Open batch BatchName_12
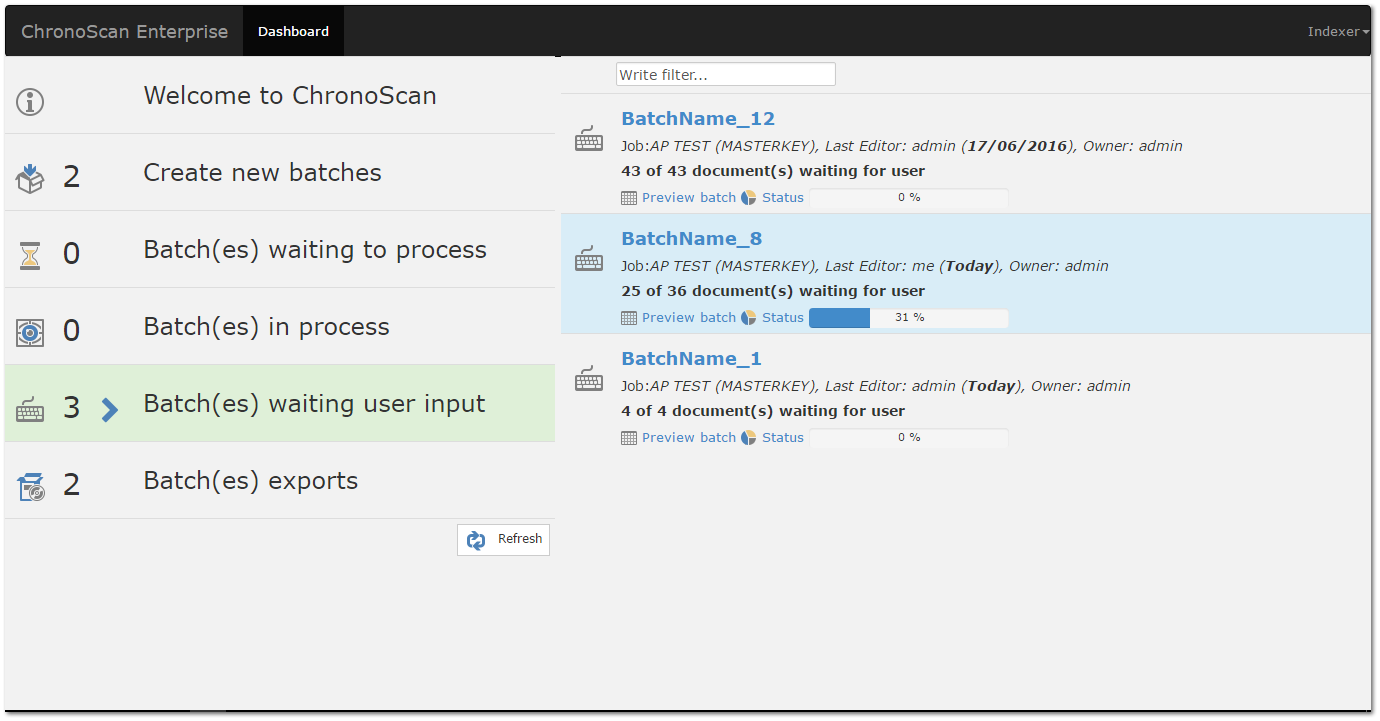The image size is (1380, 721). 698,119
